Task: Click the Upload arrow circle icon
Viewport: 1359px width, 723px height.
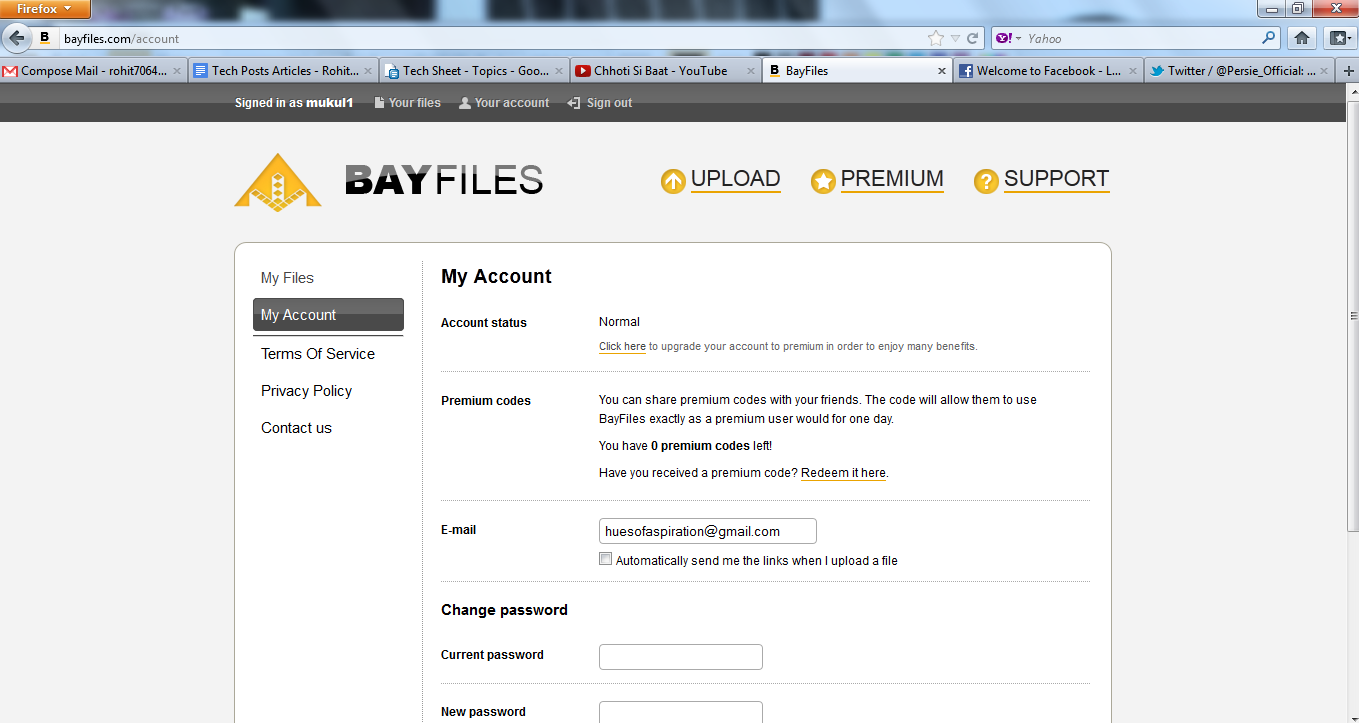Action: click(x=673, y=181)
